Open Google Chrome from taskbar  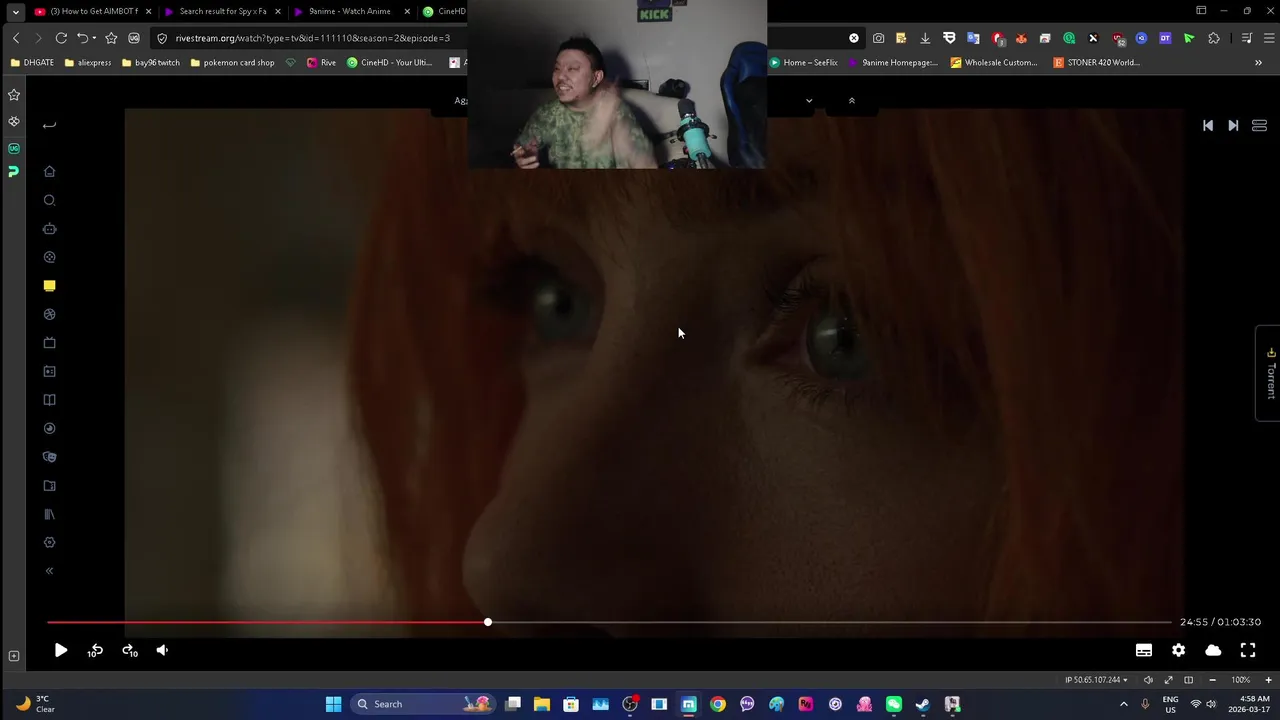click(x=718, y=704)
